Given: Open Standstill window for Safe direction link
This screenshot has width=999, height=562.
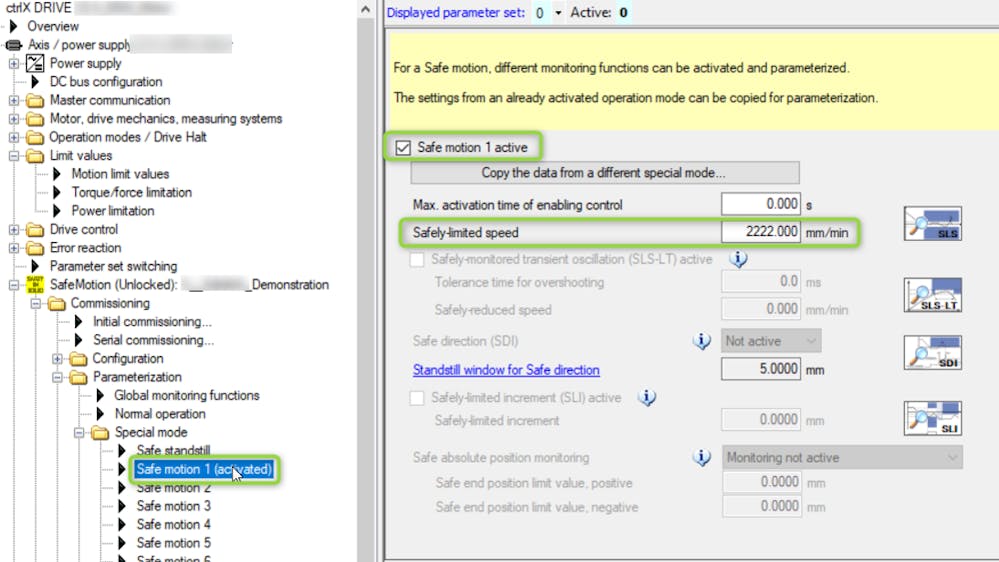Looking at the screenshot, I should pyautogui.click(x=506, y=370).
